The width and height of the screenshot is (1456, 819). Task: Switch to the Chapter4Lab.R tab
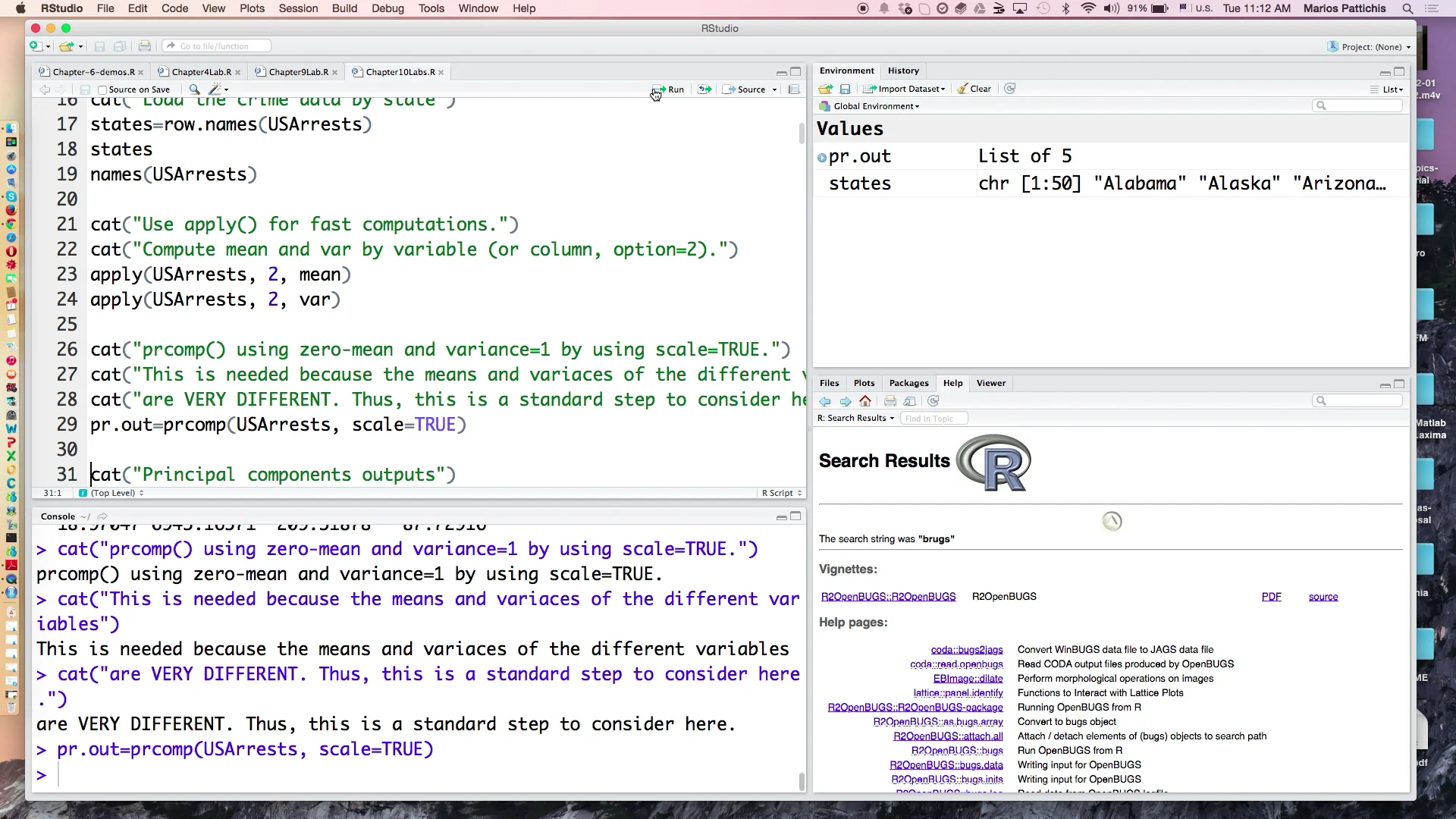[201, 72]
